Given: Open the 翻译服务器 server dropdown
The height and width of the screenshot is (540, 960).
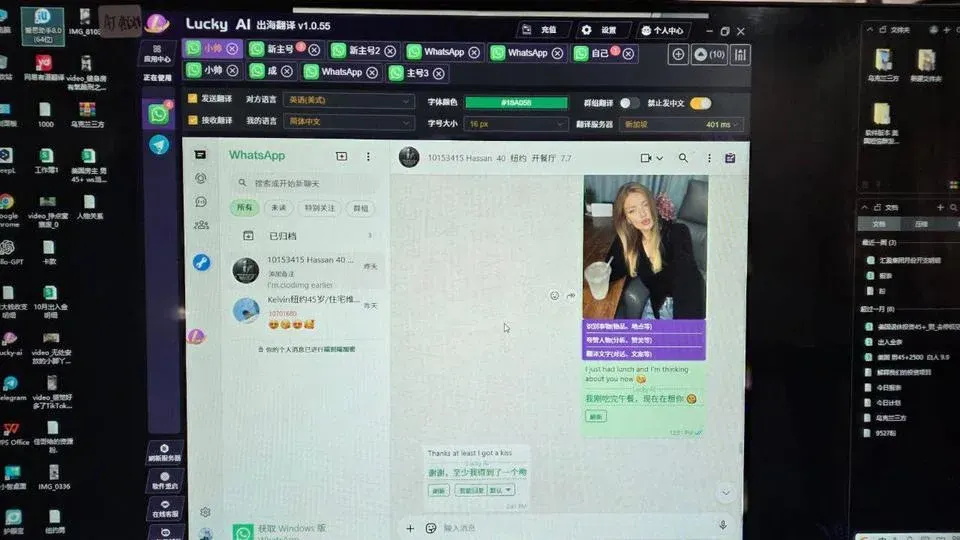Looking at the screenshot, I should pyautogui.click(x=682, y=125).
